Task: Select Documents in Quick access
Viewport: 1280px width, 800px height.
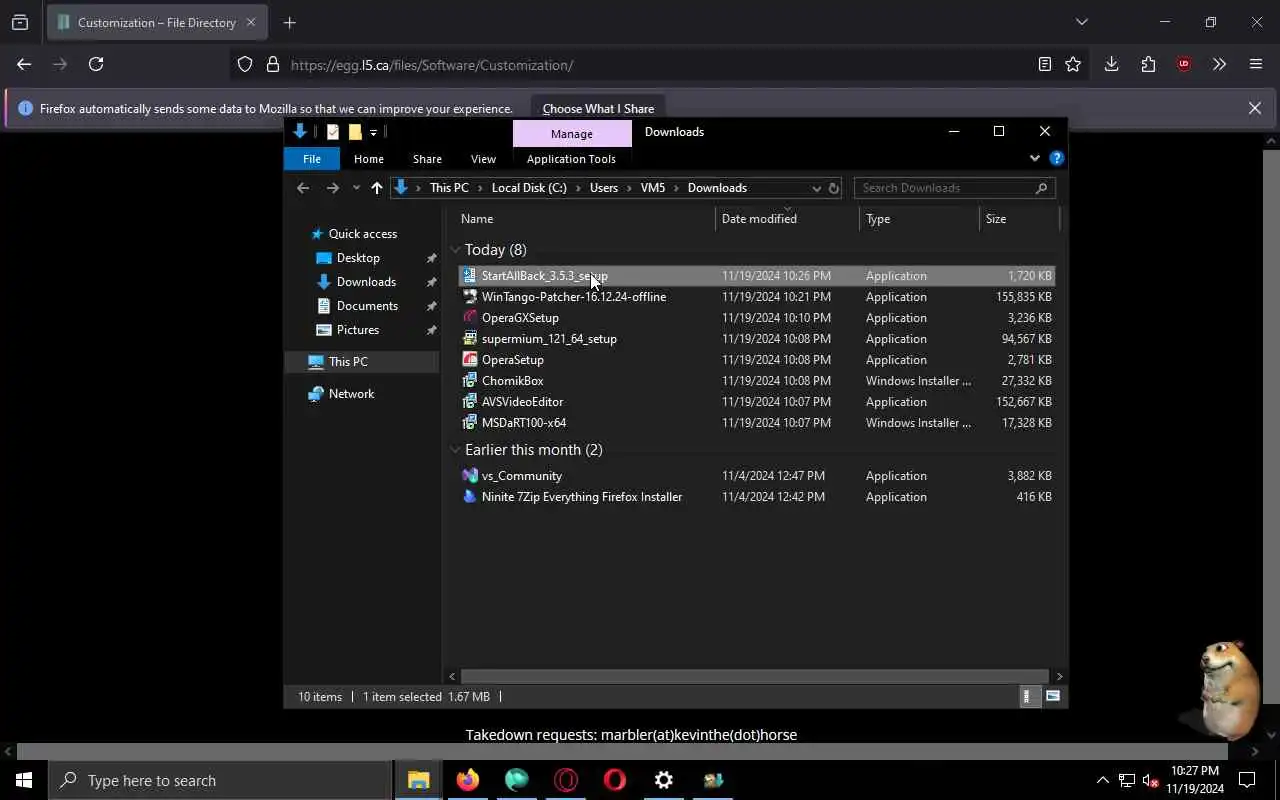Action: (367, 306)
